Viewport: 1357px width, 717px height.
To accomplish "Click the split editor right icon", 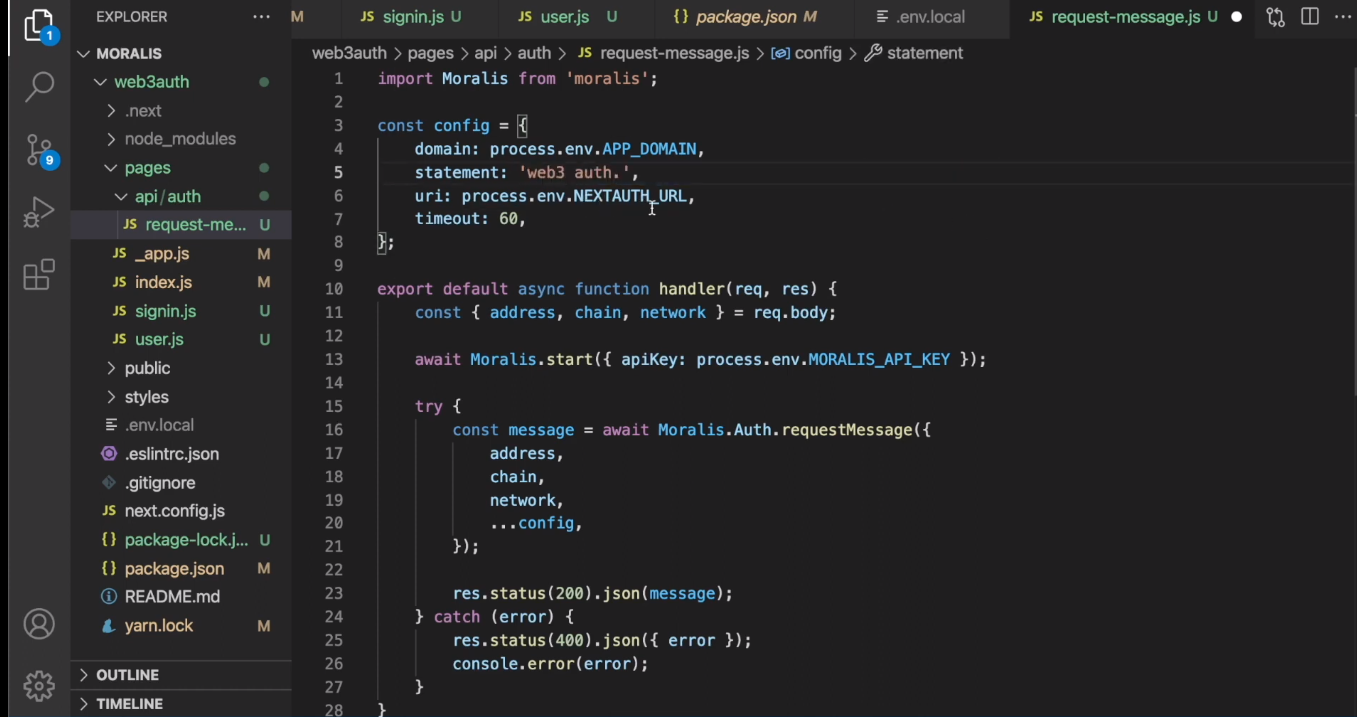I will 1309,17.
